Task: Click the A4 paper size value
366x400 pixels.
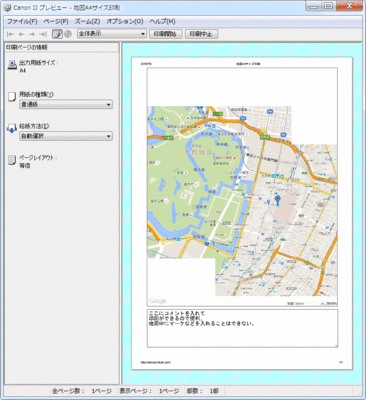Action: (23, 71)
